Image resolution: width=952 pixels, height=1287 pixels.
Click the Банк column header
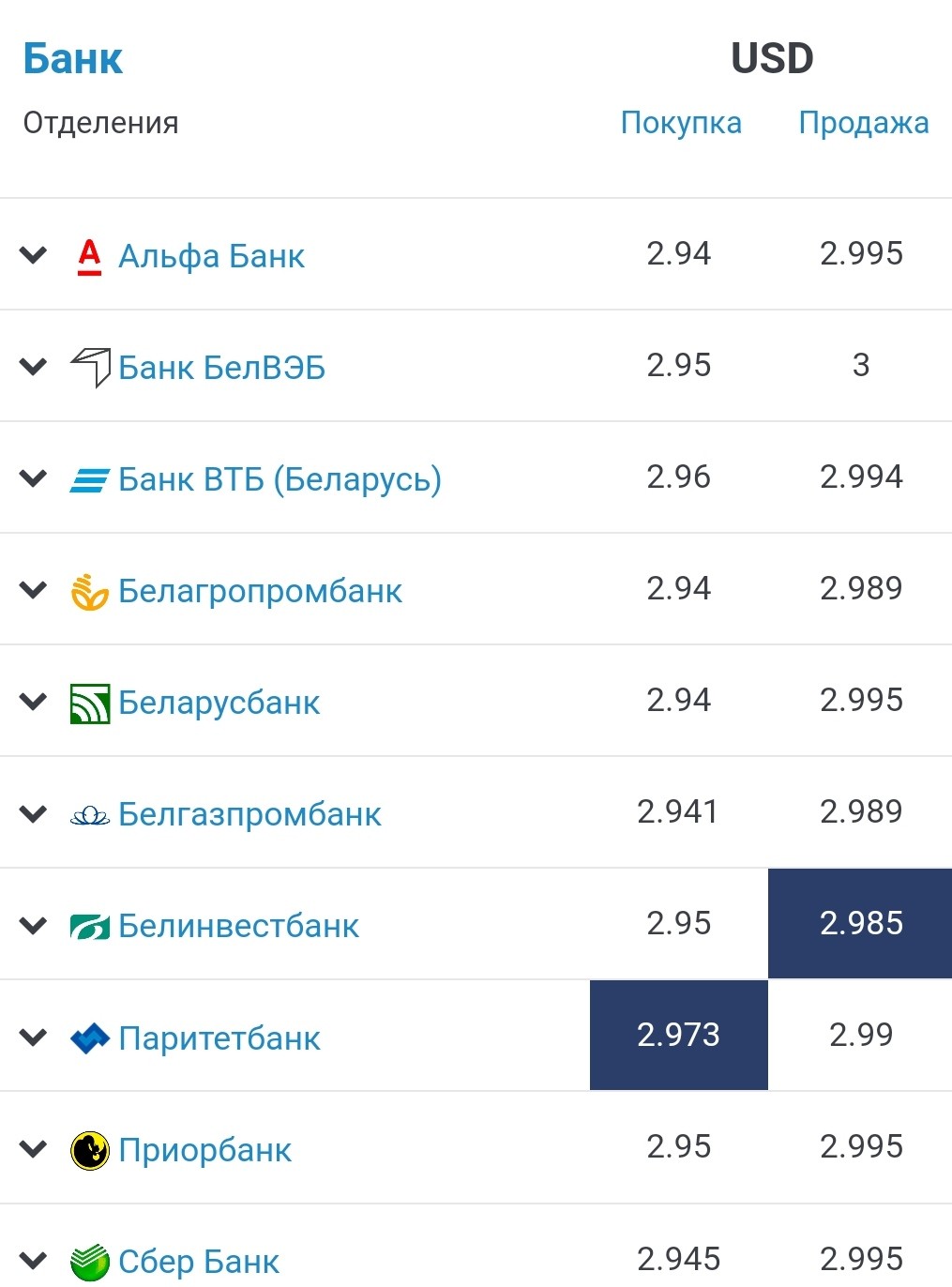[73, 58]
